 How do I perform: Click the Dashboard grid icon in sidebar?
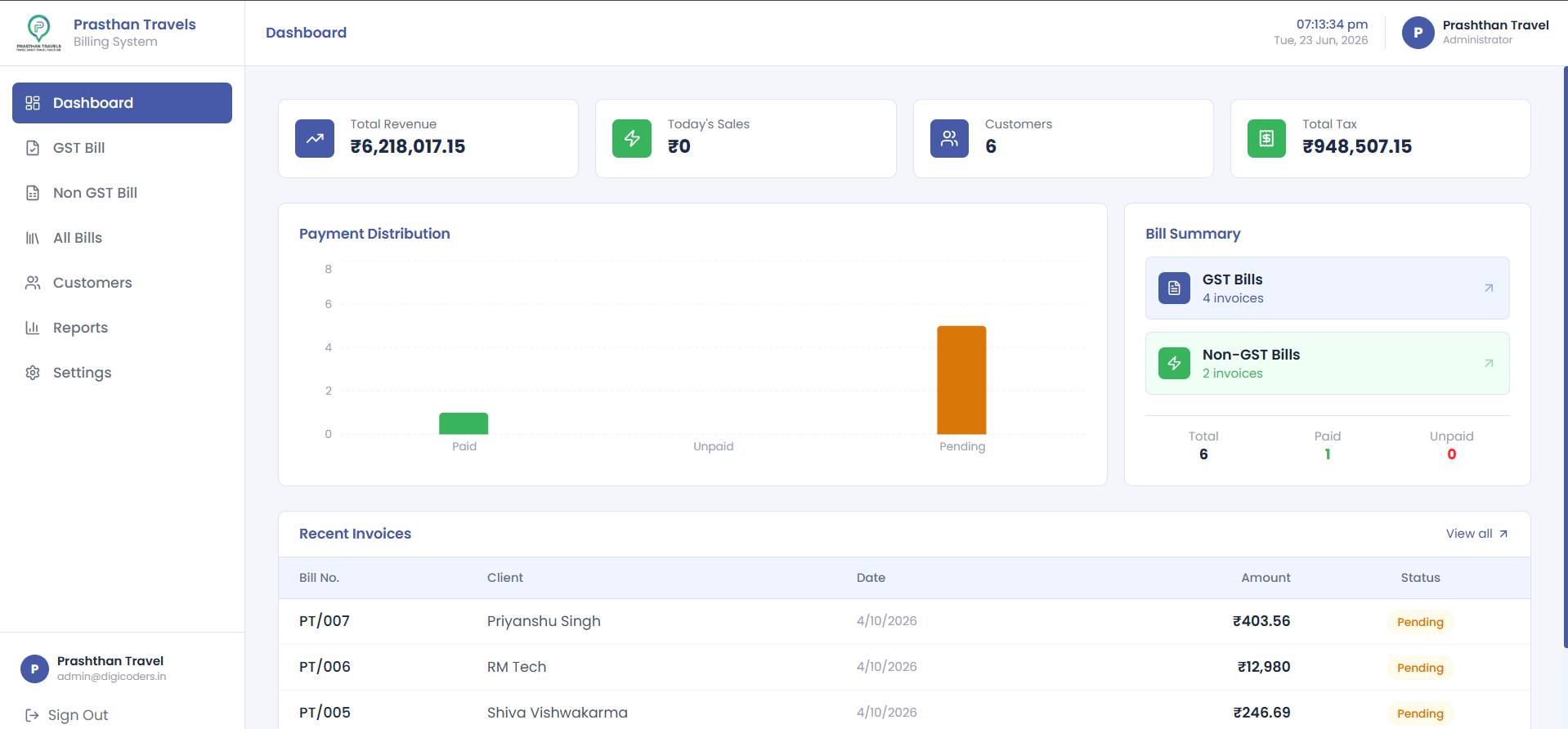pyautogui.click(x=33, y=103)
